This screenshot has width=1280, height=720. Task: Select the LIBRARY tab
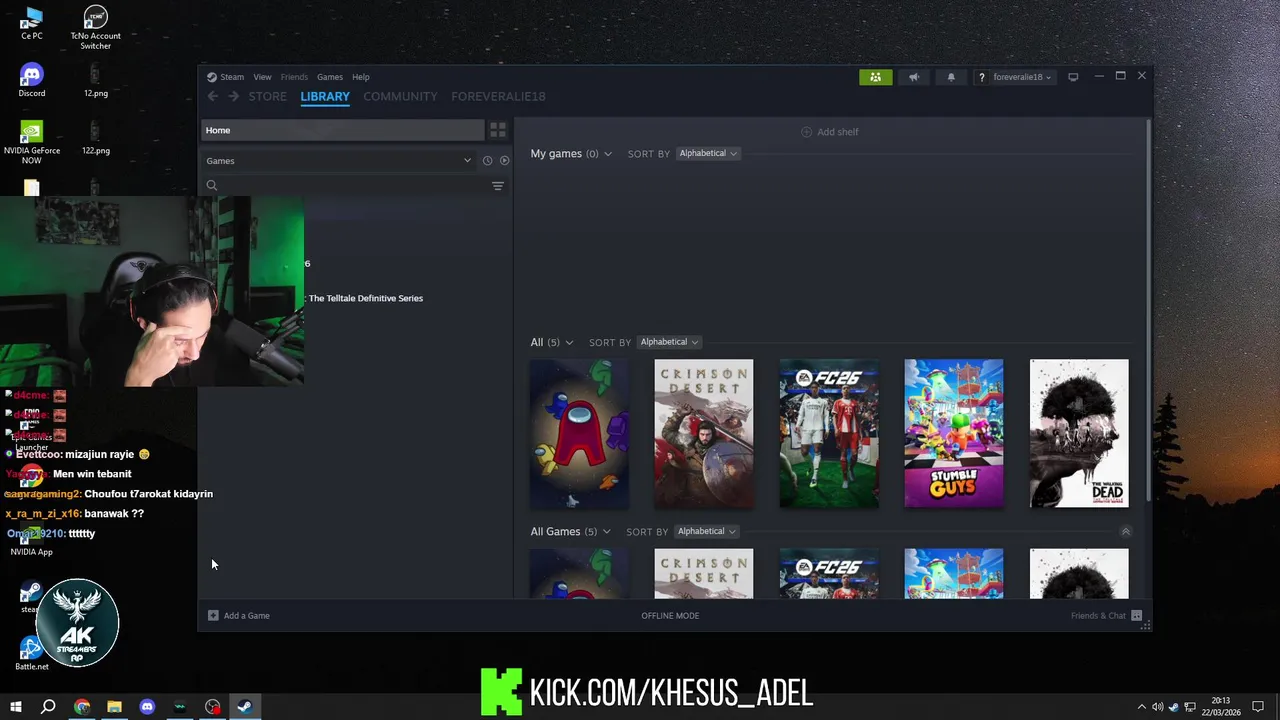tap(325, 97)
